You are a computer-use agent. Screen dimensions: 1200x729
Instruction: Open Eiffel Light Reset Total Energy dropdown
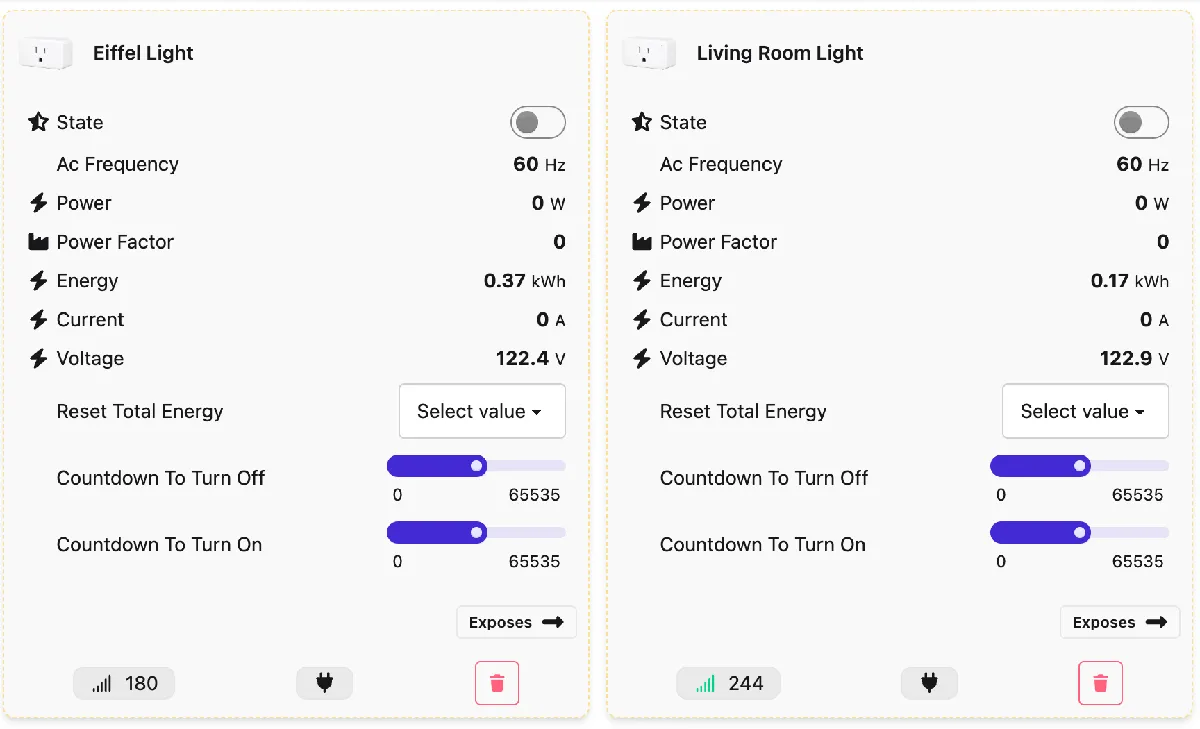[x=481, y=411]
